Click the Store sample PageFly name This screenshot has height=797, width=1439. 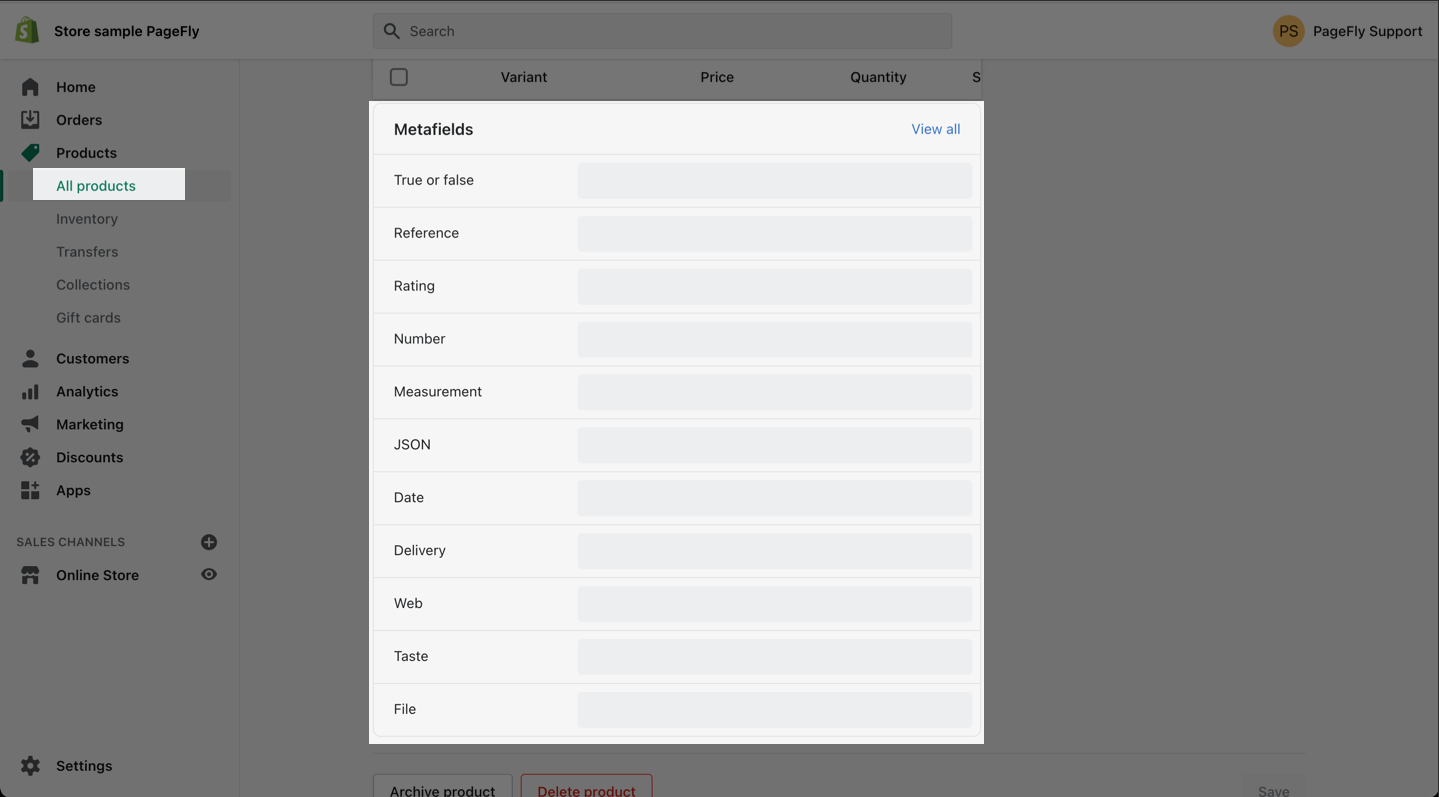127,31
